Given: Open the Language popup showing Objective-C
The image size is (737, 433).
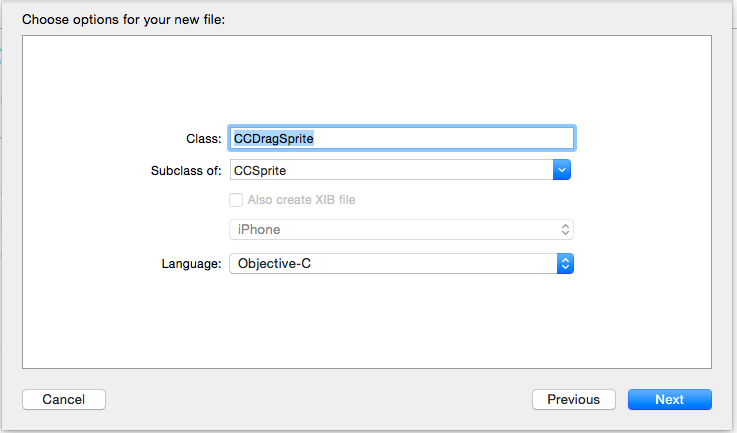Looking at the screenshot, I should pos(401,264).
